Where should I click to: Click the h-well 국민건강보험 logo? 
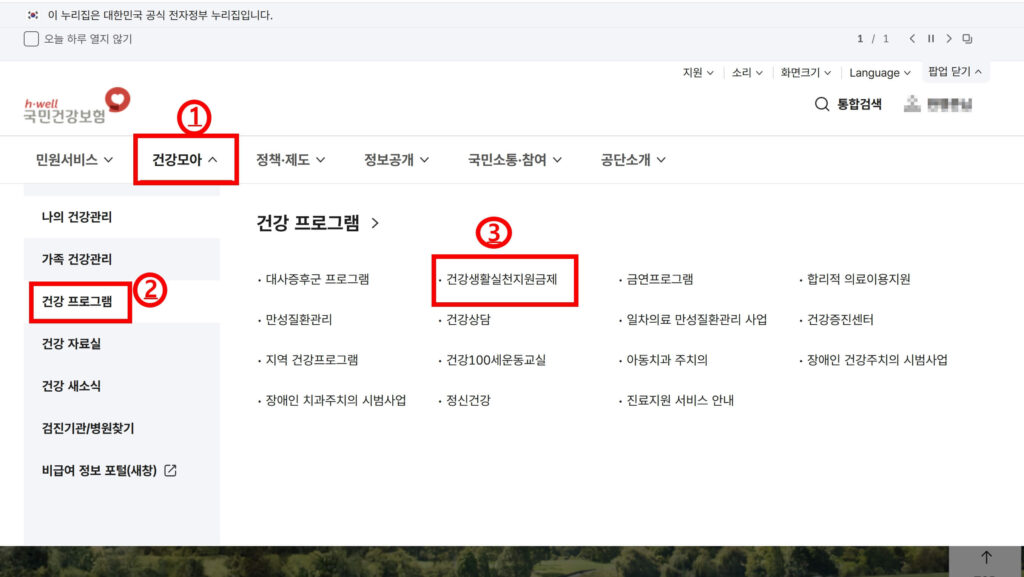click(72, 106)
